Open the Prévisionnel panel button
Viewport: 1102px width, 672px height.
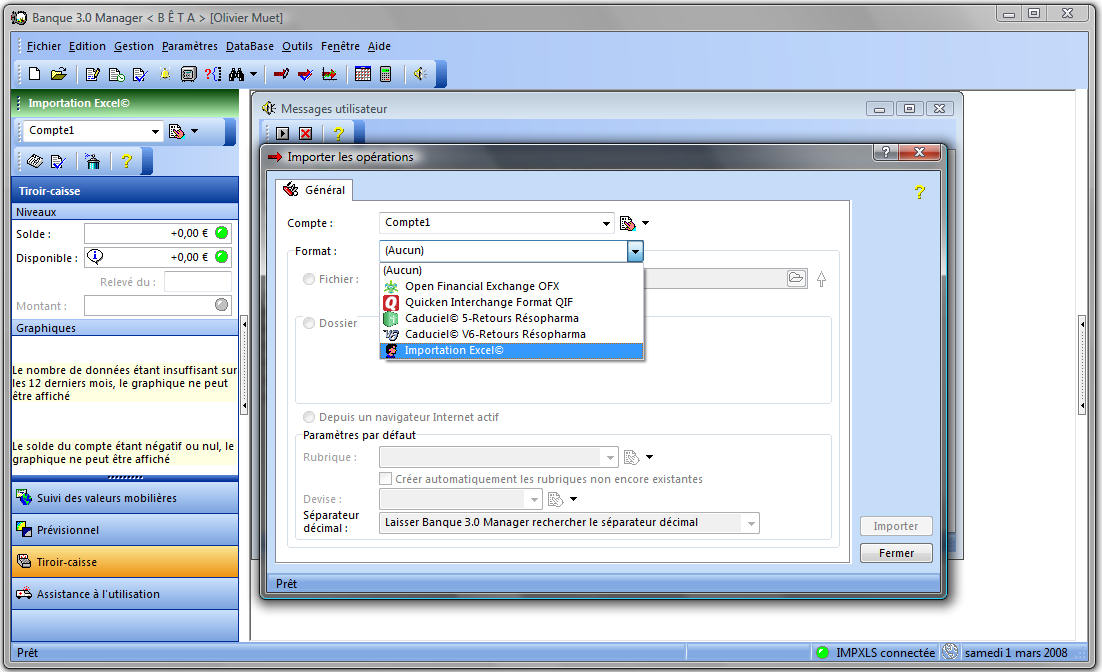click(124, 530)
